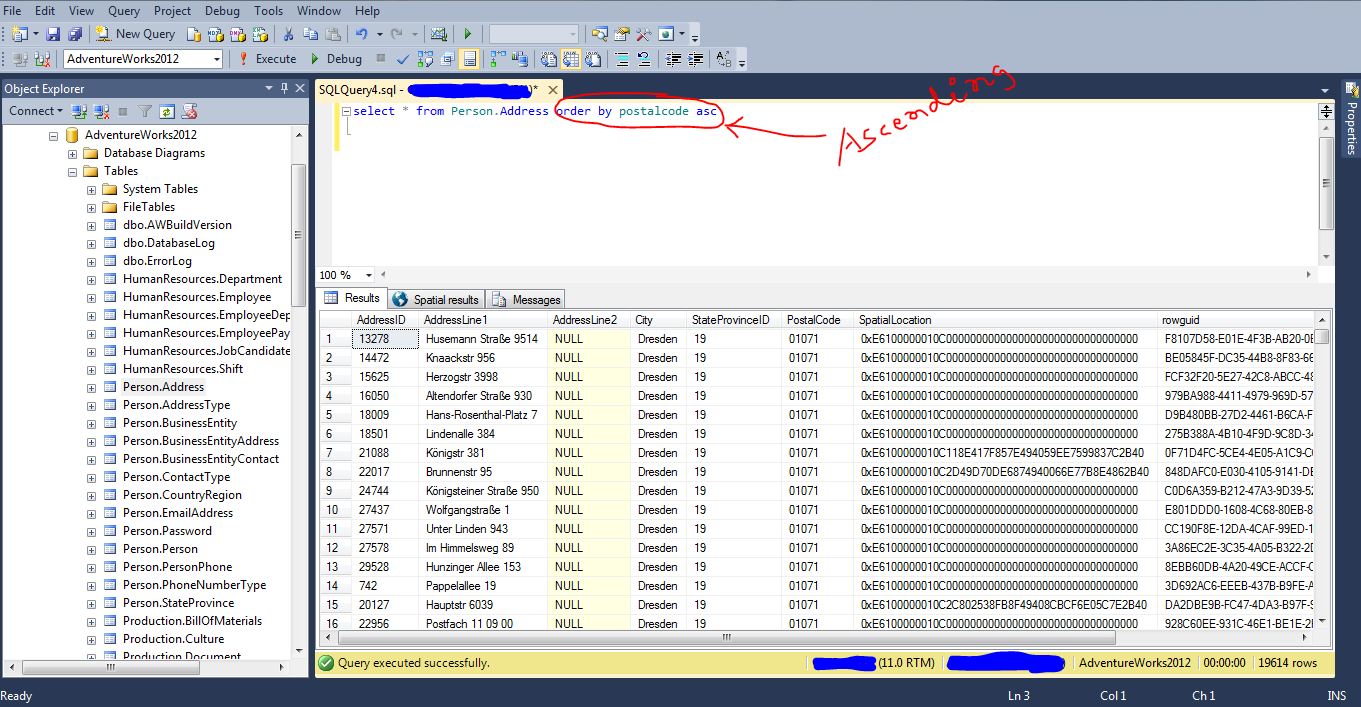
Task: Cut the selected text with the scissors icon
Action: click(288, 33)
